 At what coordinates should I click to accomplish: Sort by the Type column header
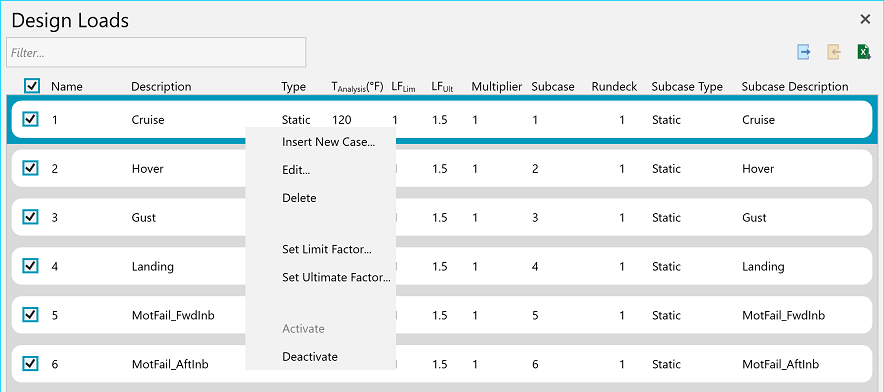(x=294, y=87)
